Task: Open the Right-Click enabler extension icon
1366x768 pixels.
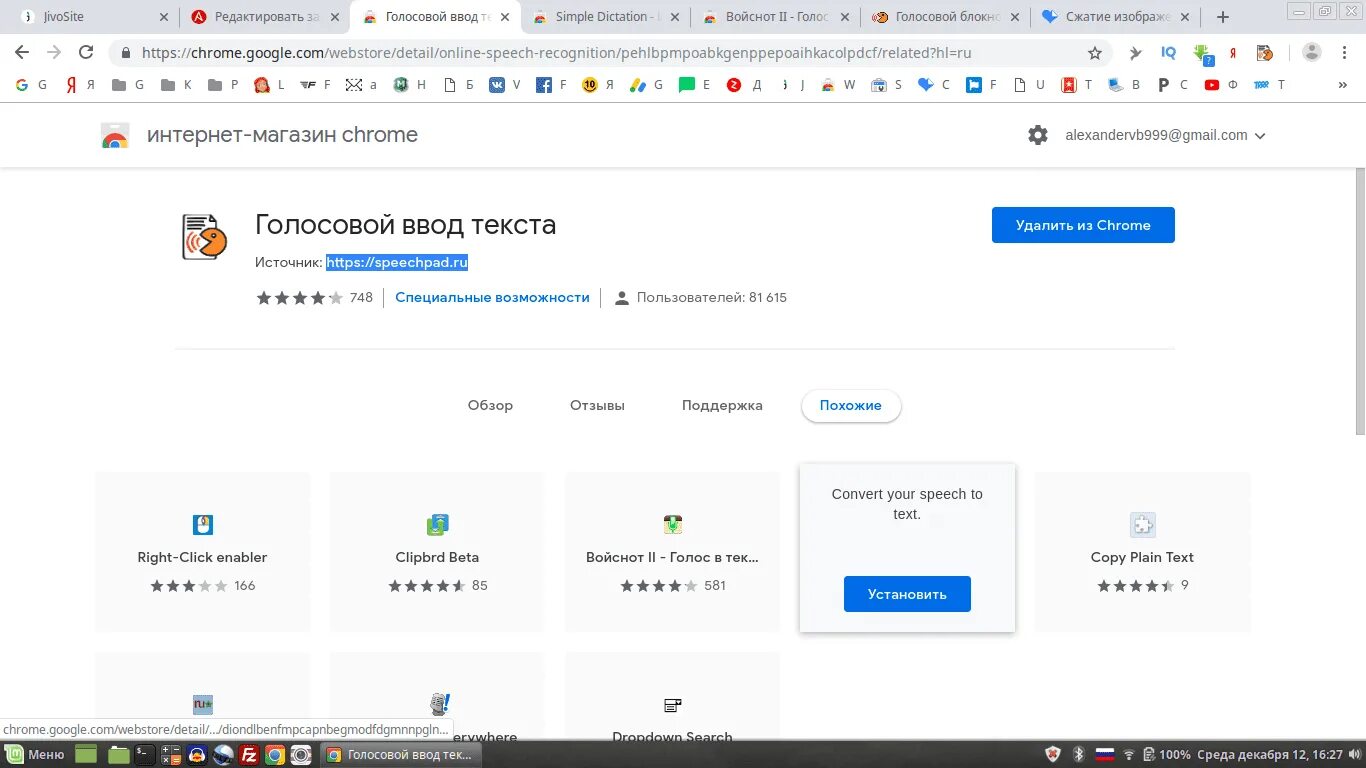Action: (203, 525)
